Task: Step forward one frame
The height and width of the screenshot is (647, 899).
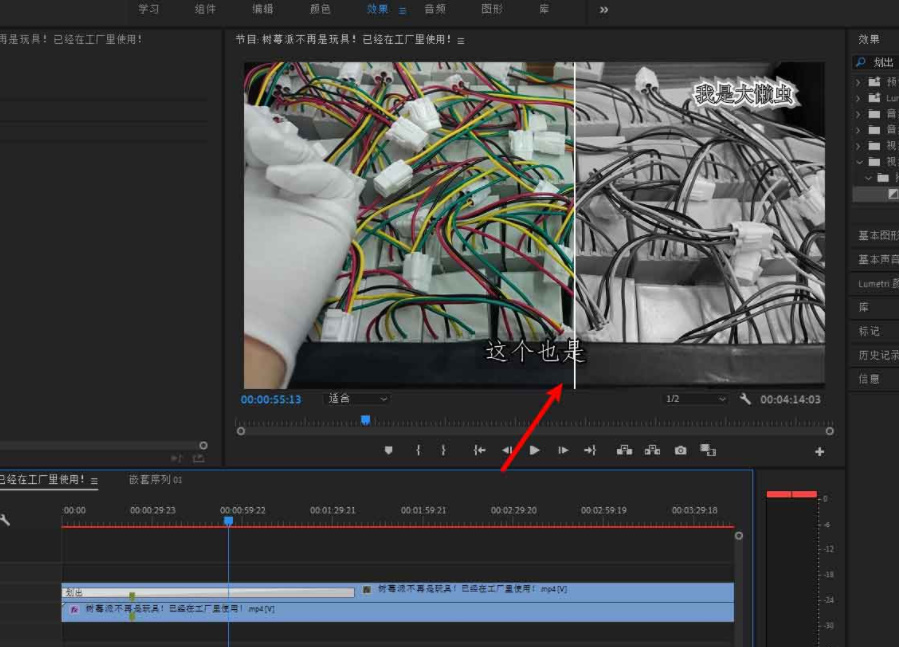Action: pos(563,451)
